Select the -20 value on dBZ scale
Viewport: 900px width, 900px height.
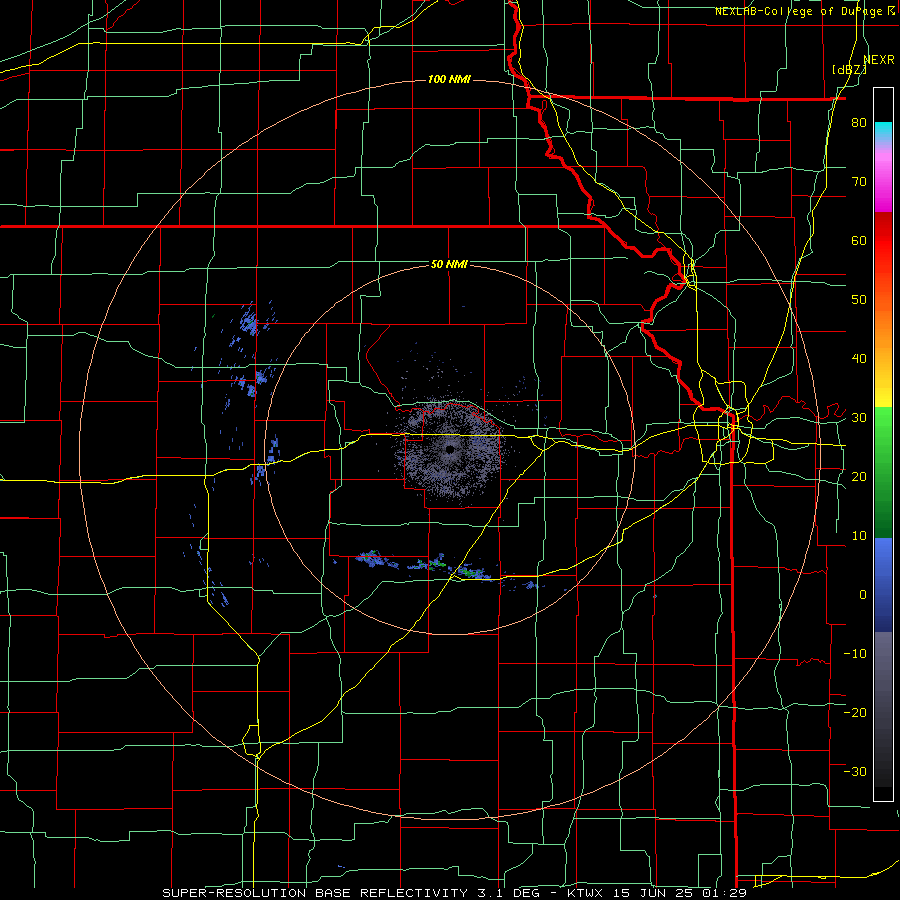tap(855, 712)
